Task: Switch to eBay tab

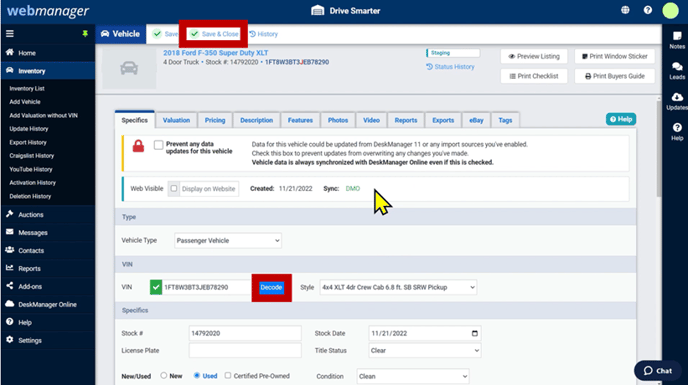Action: (x=476, y=120)
